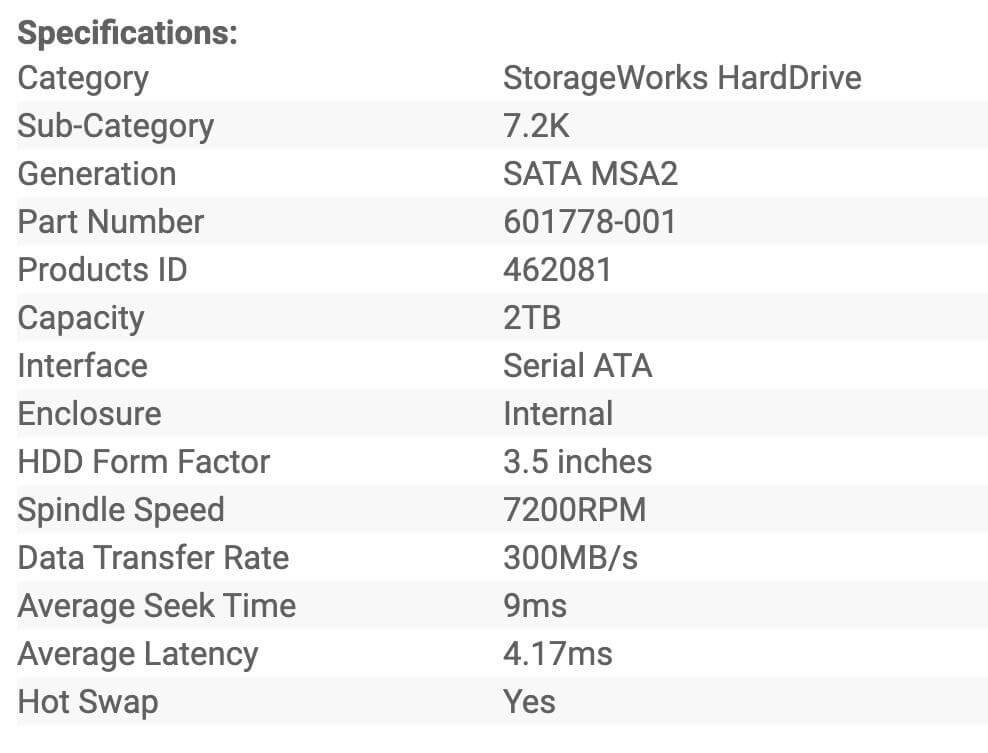Select the SATA MSA2 generation value
The height and width of the screenshot is (753, 988).
pos(590,174)
